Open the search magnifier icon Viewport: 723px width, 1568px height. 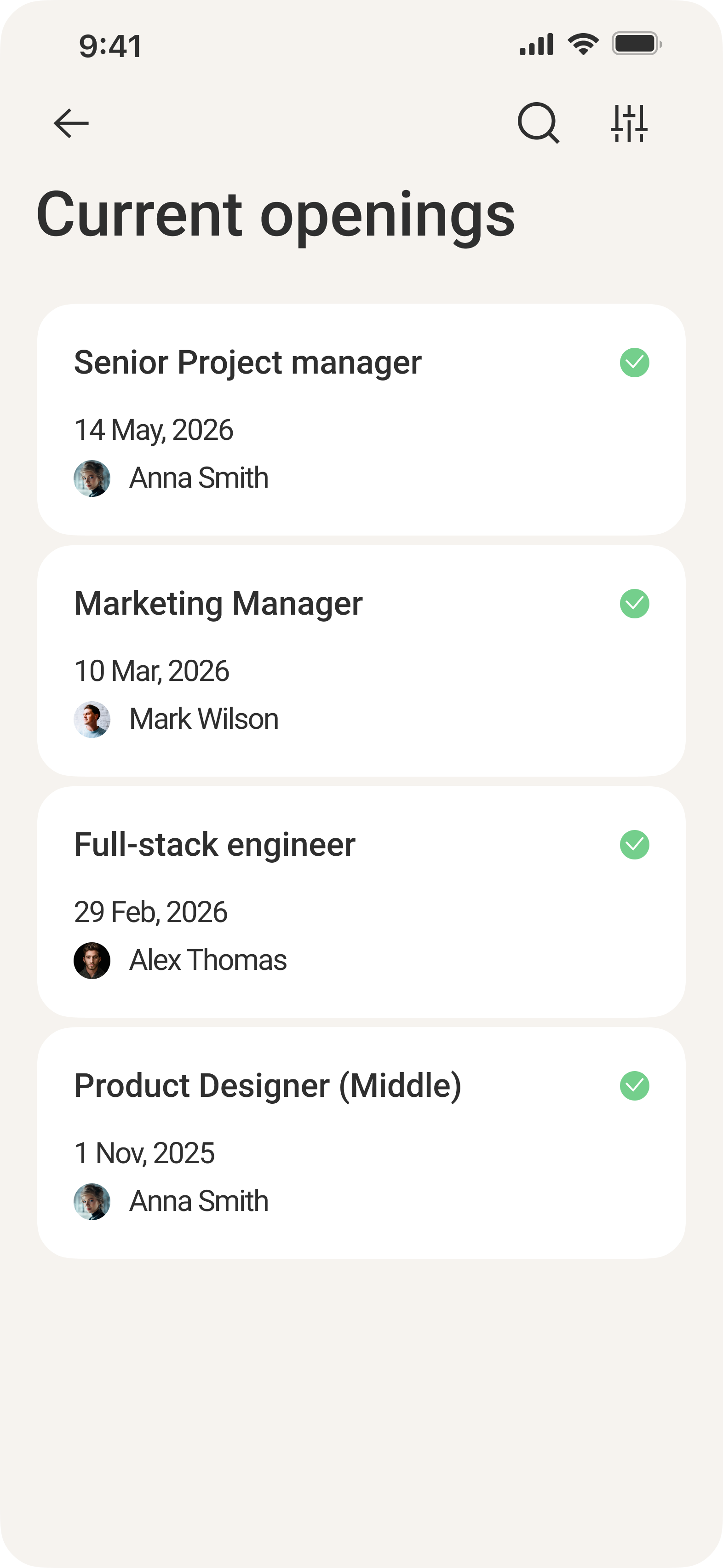click(x=539, y=123)
